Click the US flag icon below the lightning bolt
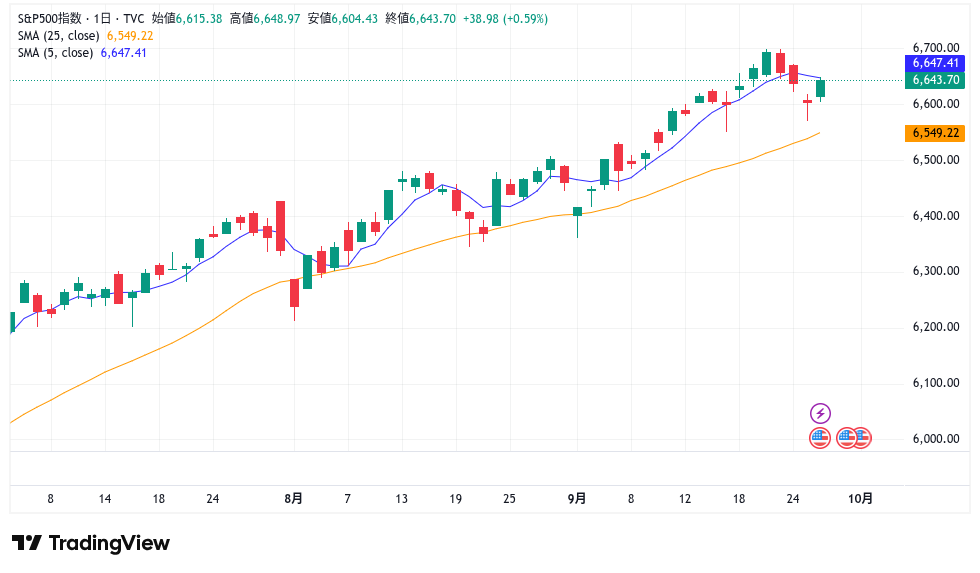Image resolution: width=980 pixels, height=573 pixels. (x=820, y=437)
